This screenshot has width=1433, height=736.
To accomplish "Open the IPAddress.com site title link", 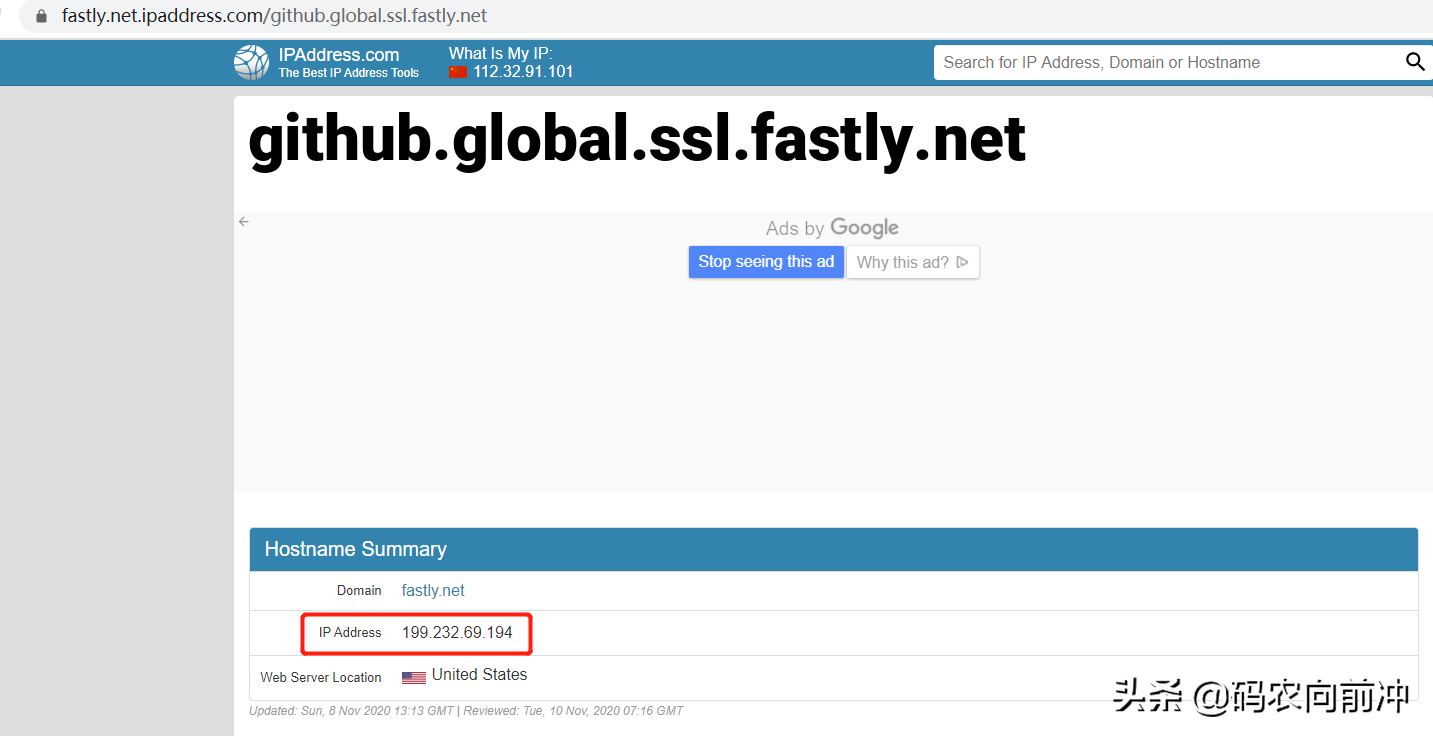I will [x=339, y=55].
